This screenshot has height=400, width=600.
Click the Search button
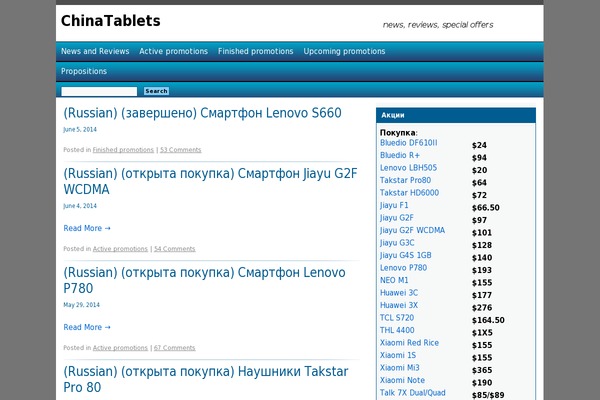pos(156,91)
